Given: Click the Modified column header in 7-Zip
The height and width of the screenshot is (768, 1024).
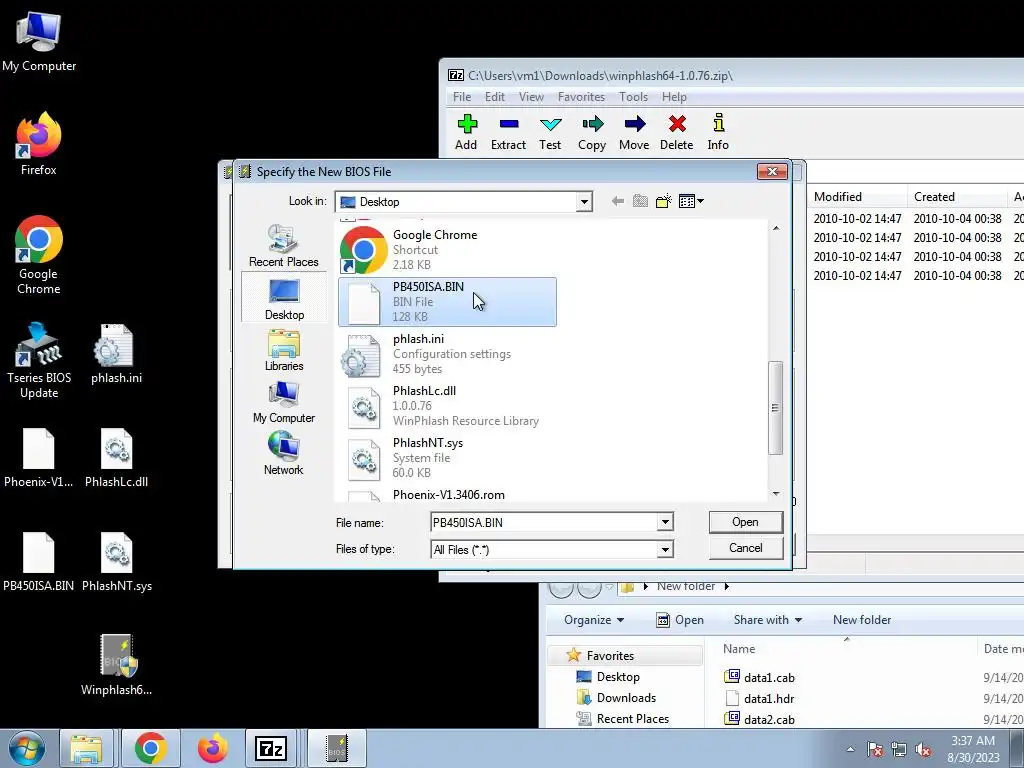Looking at the screenshot, I should coord(857,197).
